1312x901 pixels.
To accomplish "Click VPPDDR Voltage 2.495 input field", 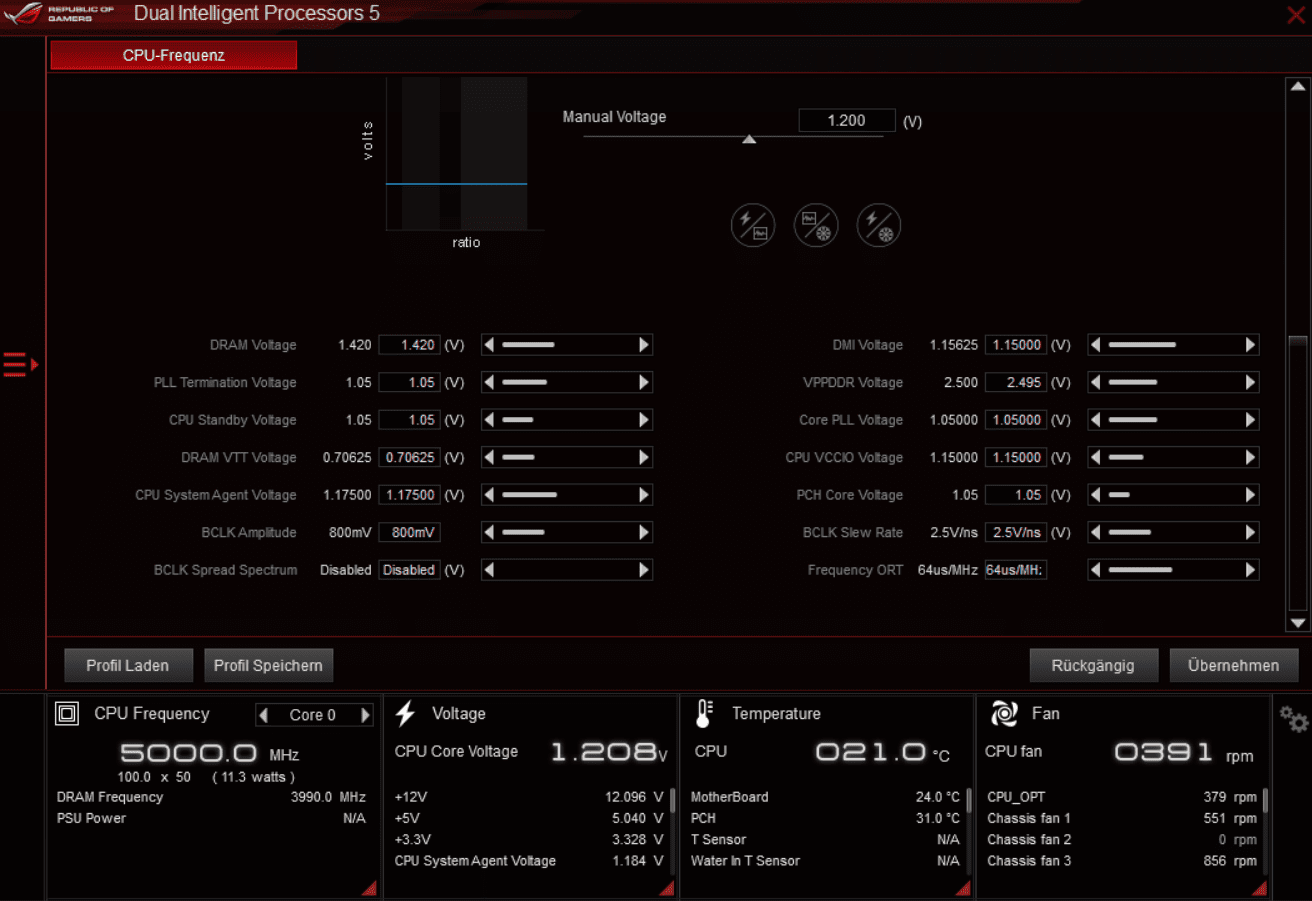I will click(1016, 382).
